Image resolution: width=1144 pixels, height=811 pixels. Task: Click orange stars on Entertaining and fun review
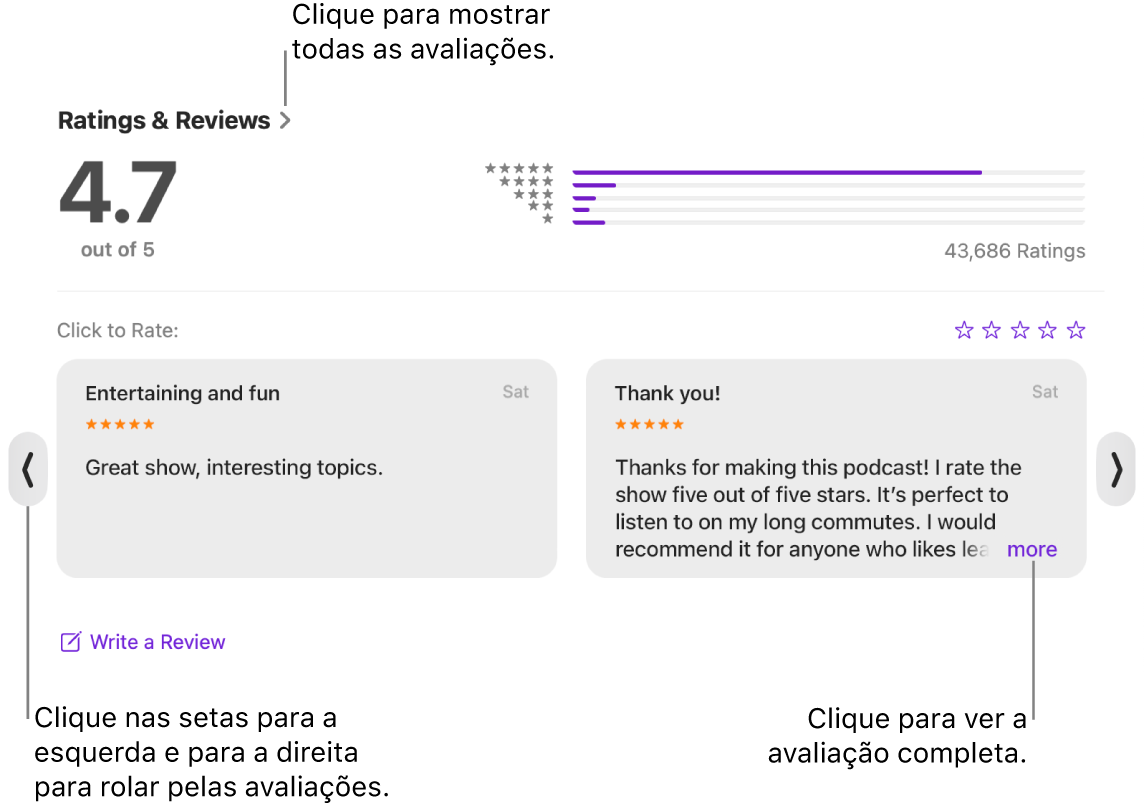pyautogui.click(x=120, y=424)
